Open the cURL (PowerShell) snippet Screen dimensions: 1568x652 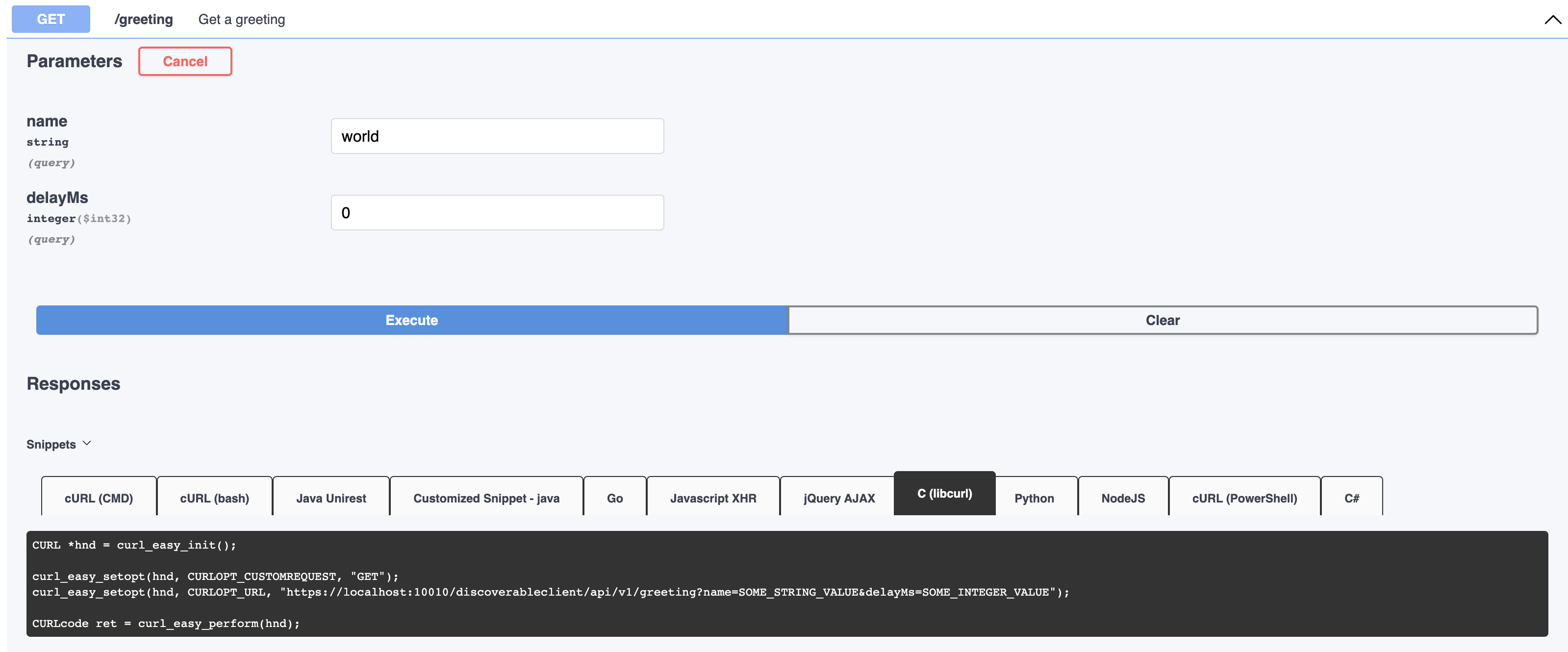pos(1244,498)
